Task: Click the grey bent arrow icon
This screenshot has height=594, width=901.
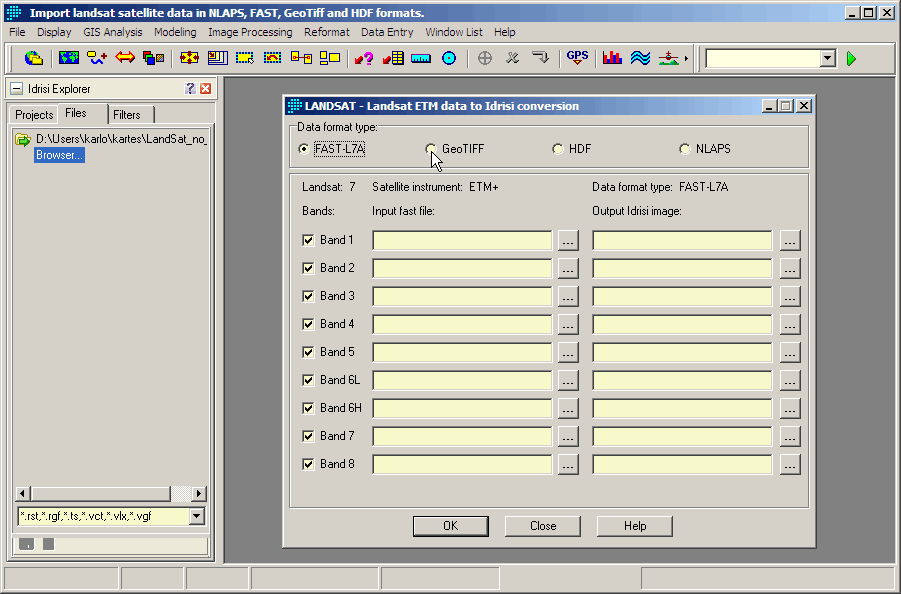Action: click(540, 58)
